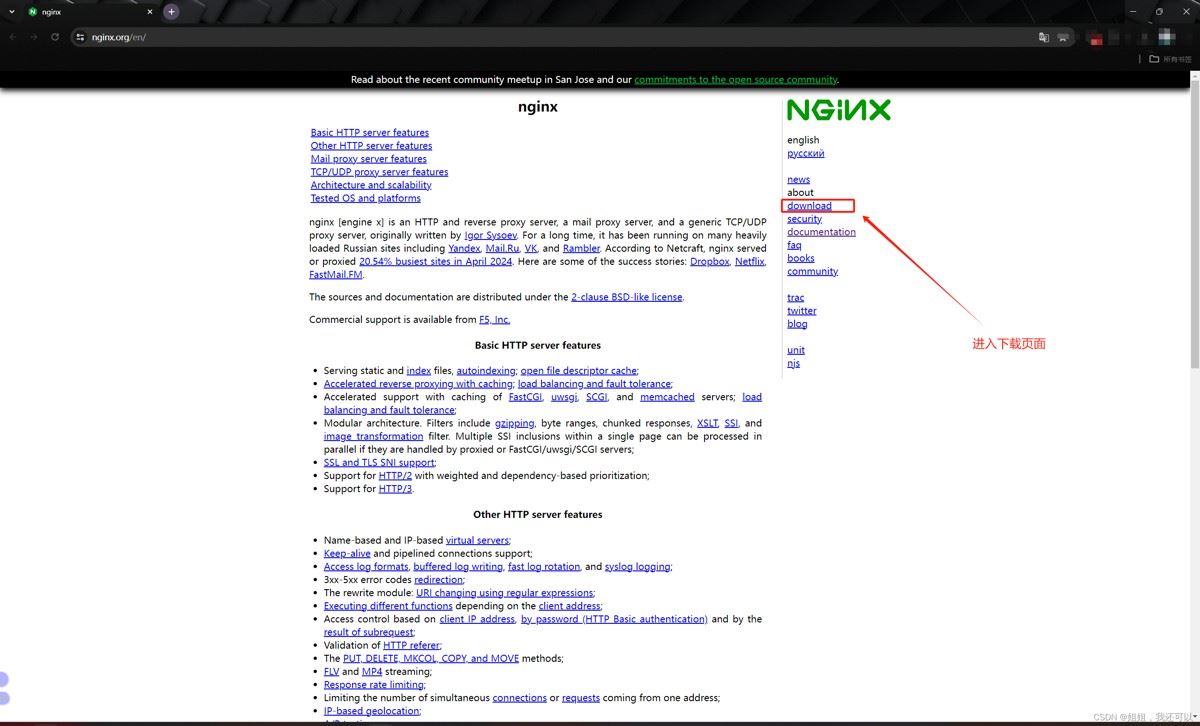1200x726 pixels.
Task: Open the community link in sidebar
Action: [x=812, y=271]
